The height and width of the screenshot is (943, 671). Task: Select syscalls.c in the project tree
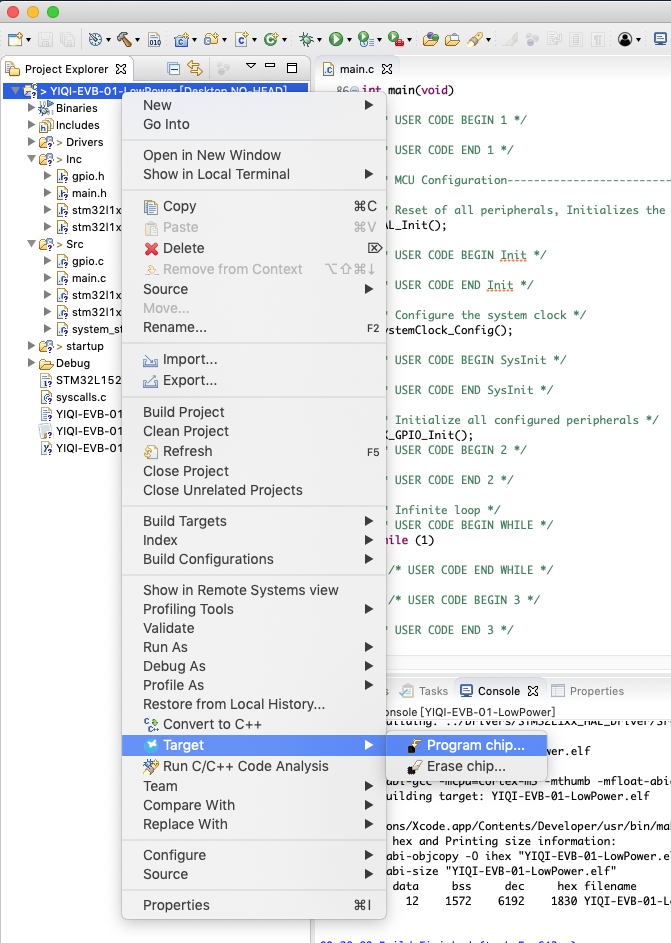(x=81, y=397)
